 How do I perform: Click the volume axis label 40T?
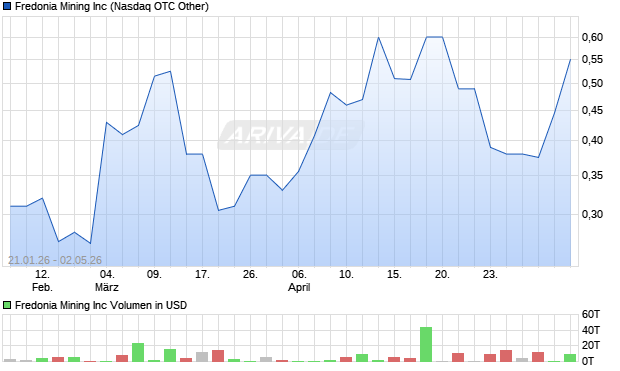(x=591, y=330)
